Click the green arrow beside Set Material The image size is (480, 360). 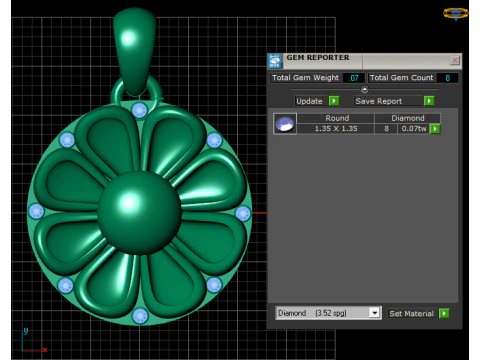444,313
